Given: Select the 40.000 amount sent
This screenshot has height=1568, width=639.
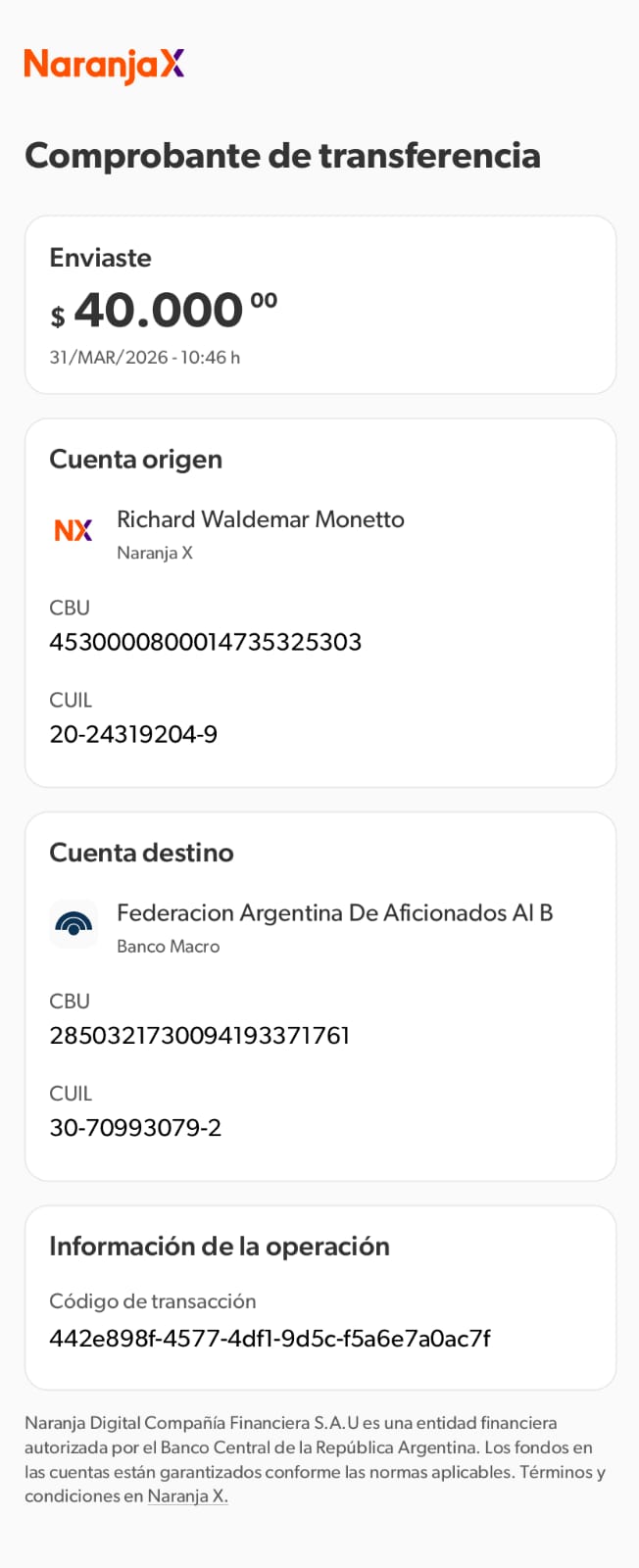Looking at the screenshot, I should coord(159,312).
